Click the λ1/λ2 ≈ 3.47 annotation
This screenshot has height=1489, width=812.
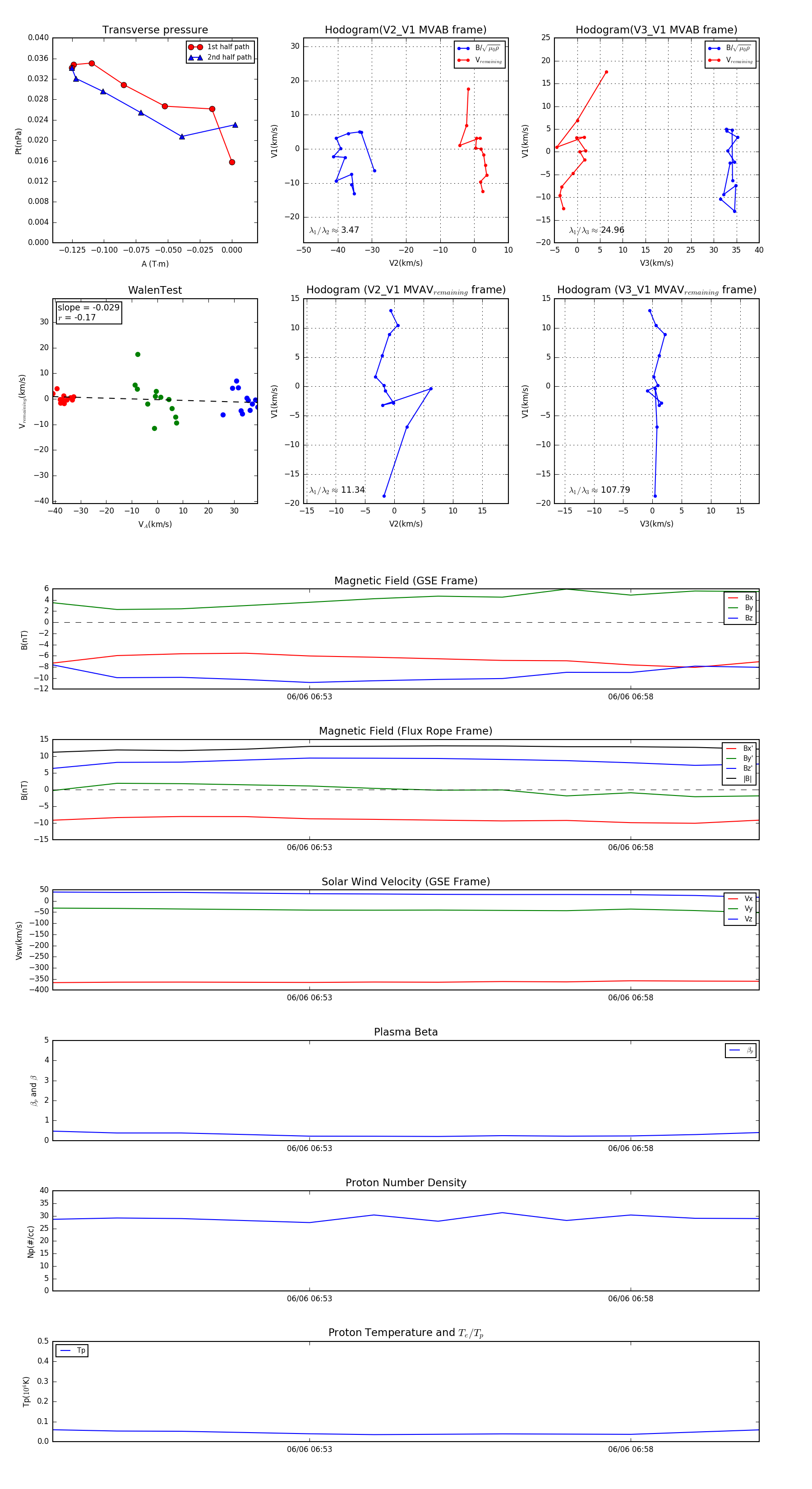[x=334, y=230]
